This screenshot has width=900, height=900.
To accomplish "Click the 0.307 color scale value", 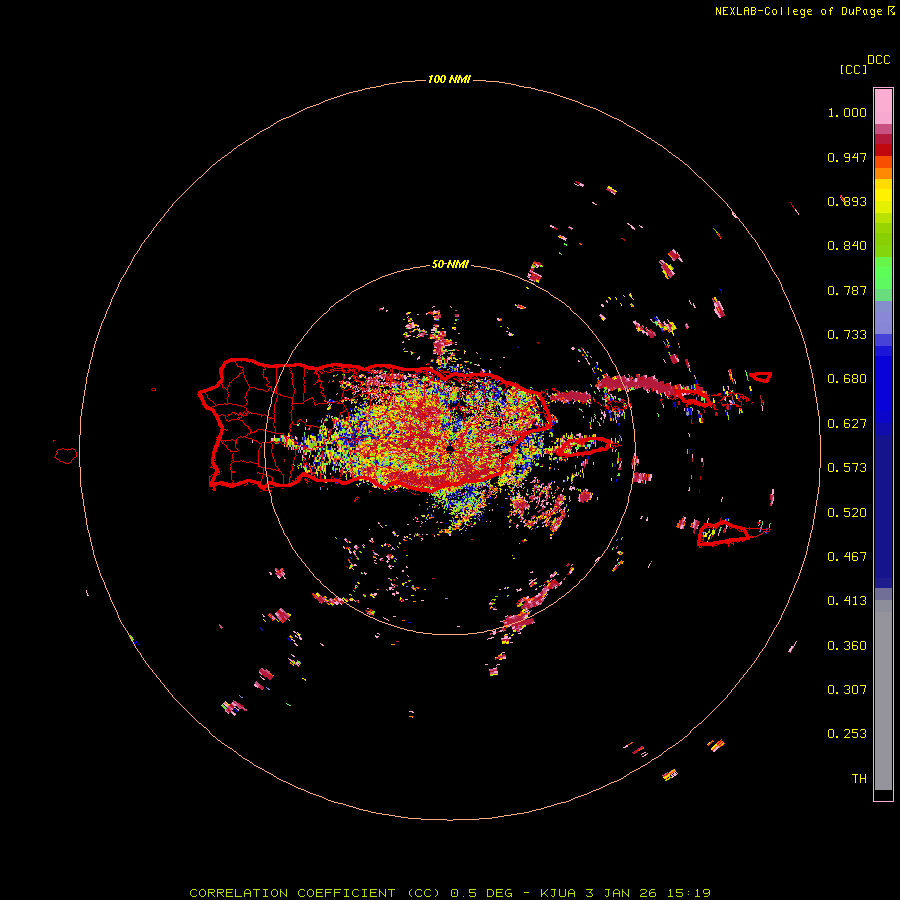I will coord(847,690).
